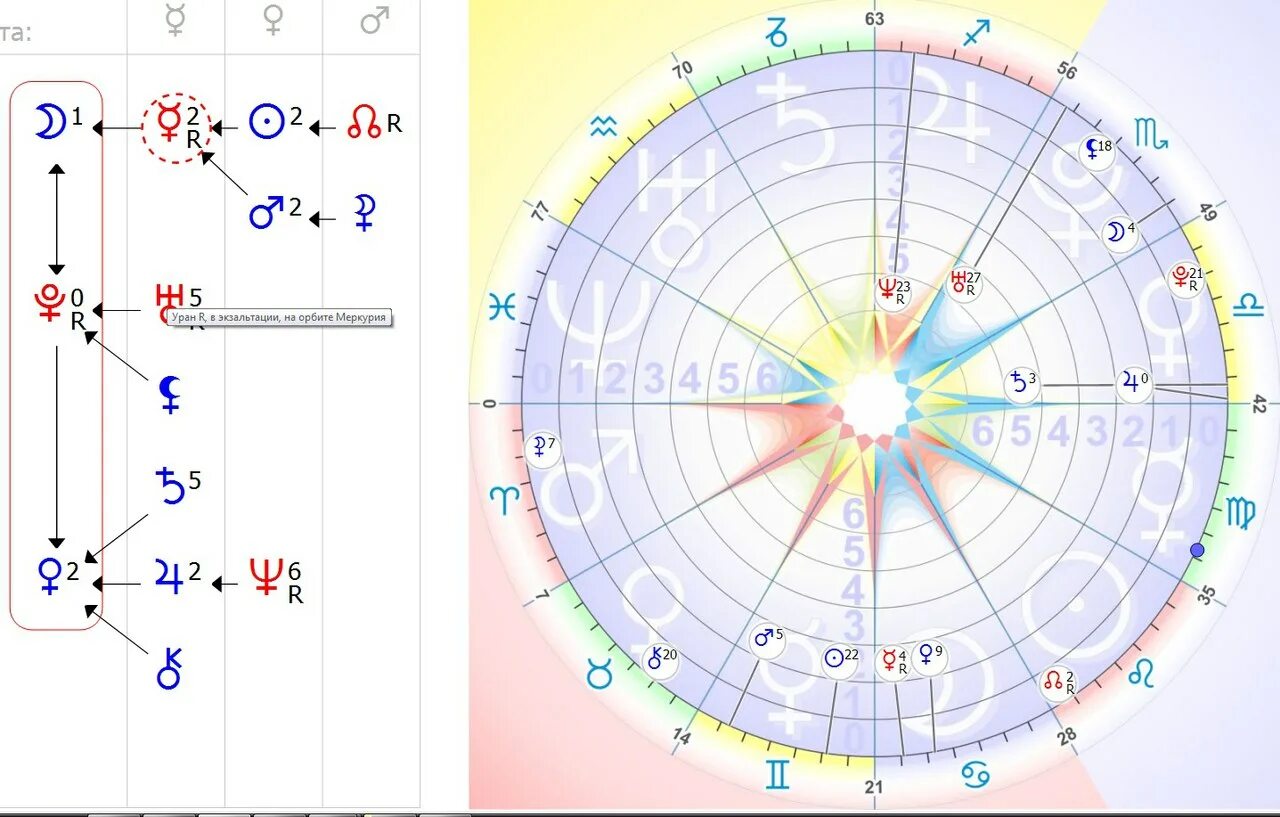Click the age label 56 on the wheel rim
The width and height of the screenshot is (1280, 817).
(x=1067, y=71)
